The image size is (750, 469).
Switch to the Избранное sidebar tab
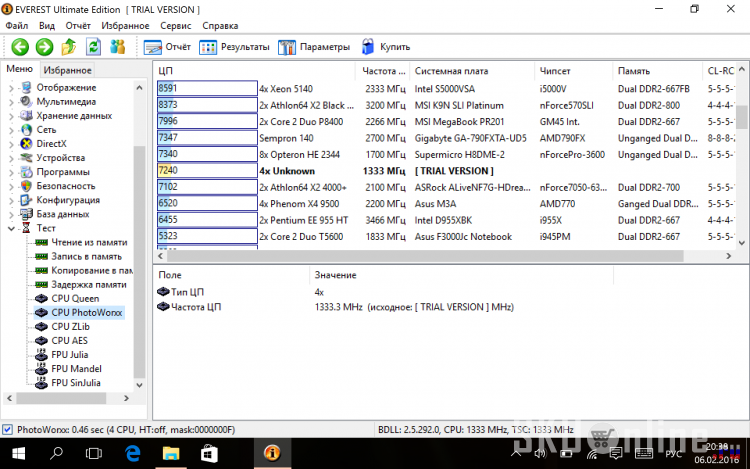[67, 70]
